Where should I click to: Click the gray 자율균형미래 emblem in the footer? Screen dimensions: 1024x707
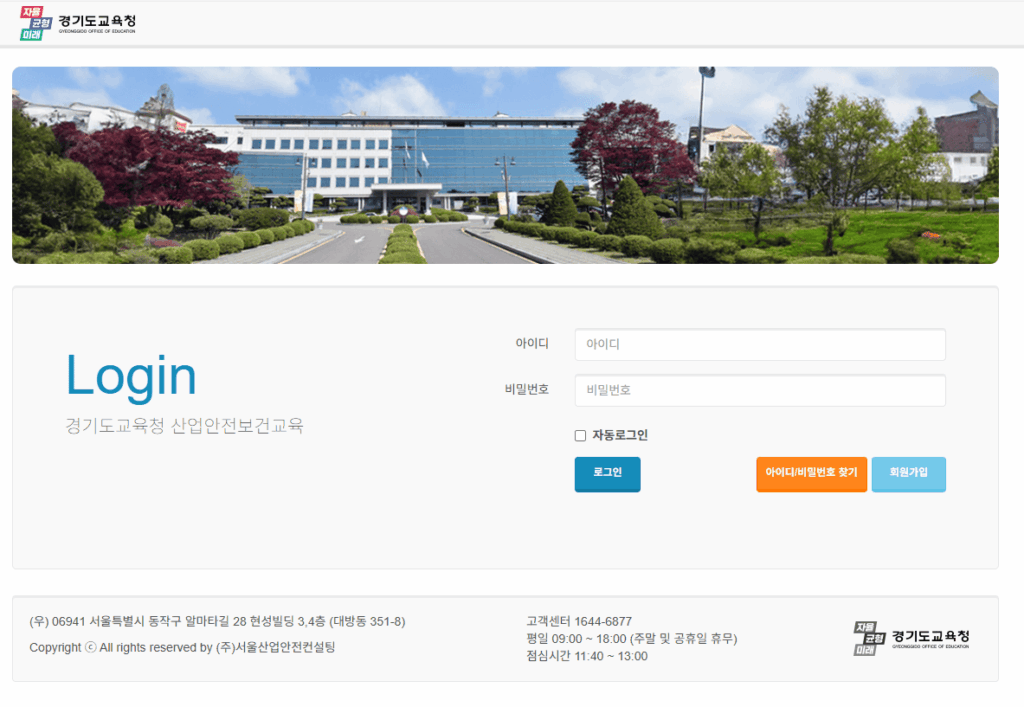pyautogui.click(x=869, y=638)
